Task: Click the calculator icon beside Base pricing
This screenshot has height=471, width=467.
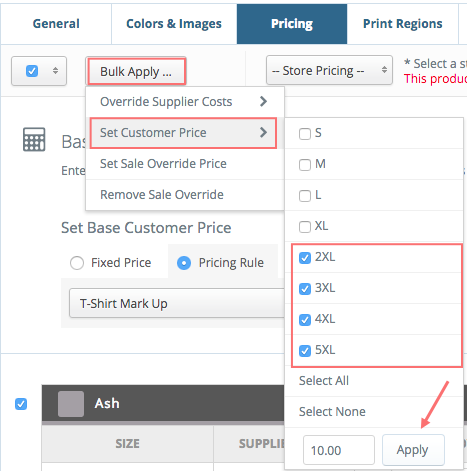Action: (34, 139)
